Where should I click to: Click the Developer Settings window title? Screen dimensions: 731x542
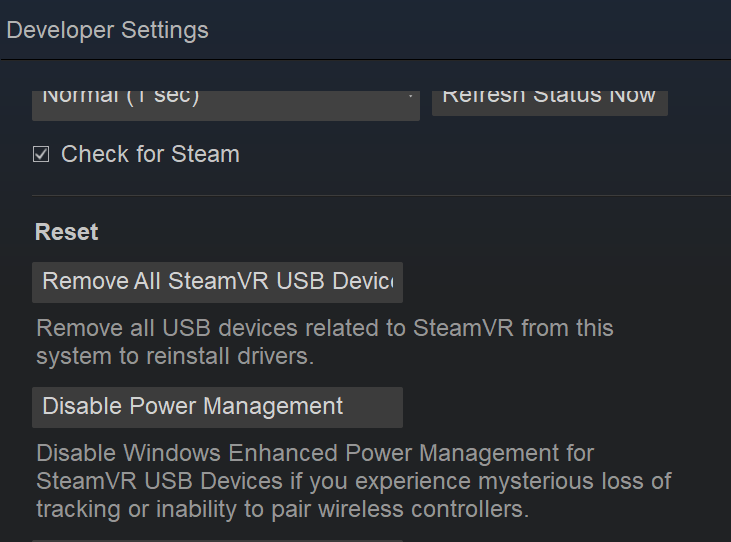pos(108,30)
